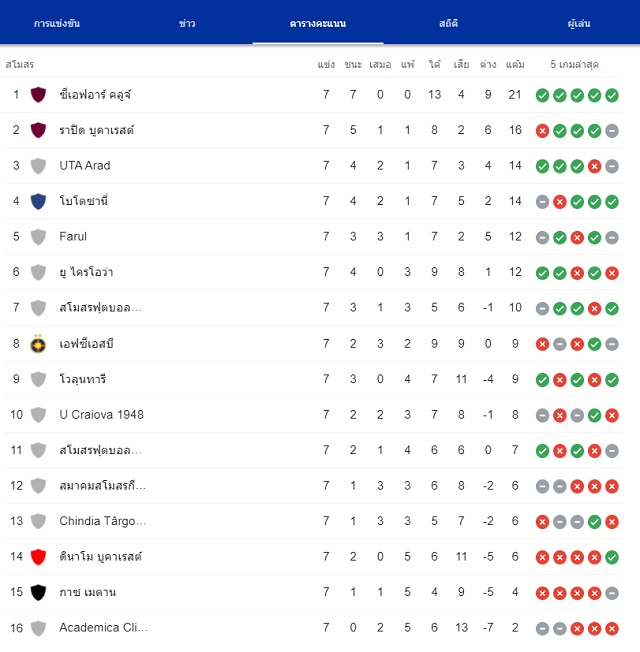Switch to the การแข่งขัน tab
640x652 pixels.
[57, 23]
